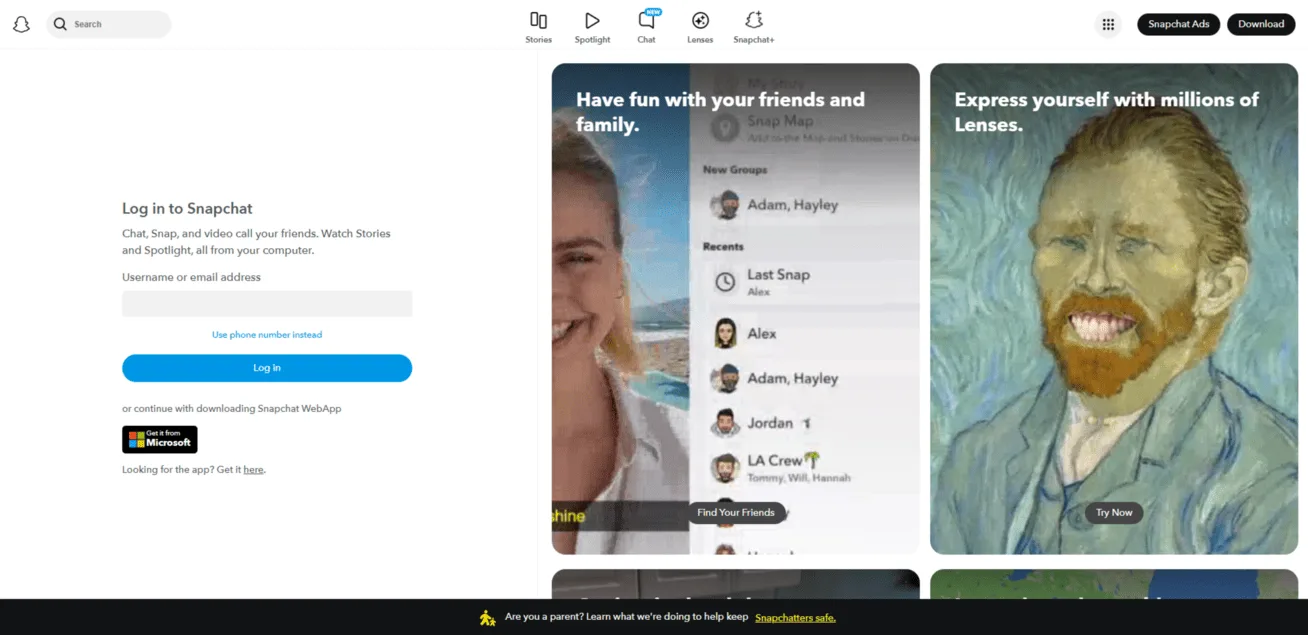Image resolution: width=1308 pixels, height=635 pixels.
Task: Click the New Groups Adam, Hayley avatar
Action: point(725,205)
